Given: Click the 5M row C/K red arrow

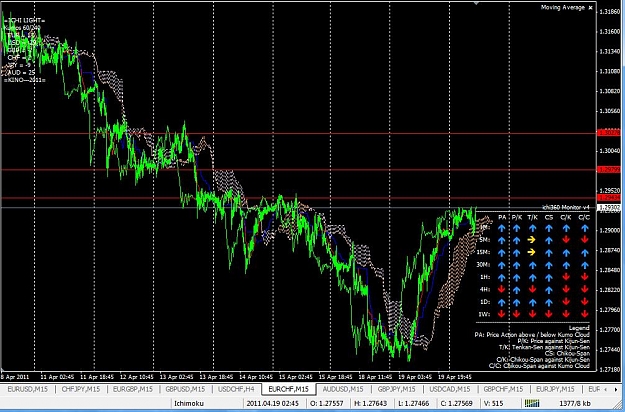Looking at the screenshot, I should click(566, 240).
